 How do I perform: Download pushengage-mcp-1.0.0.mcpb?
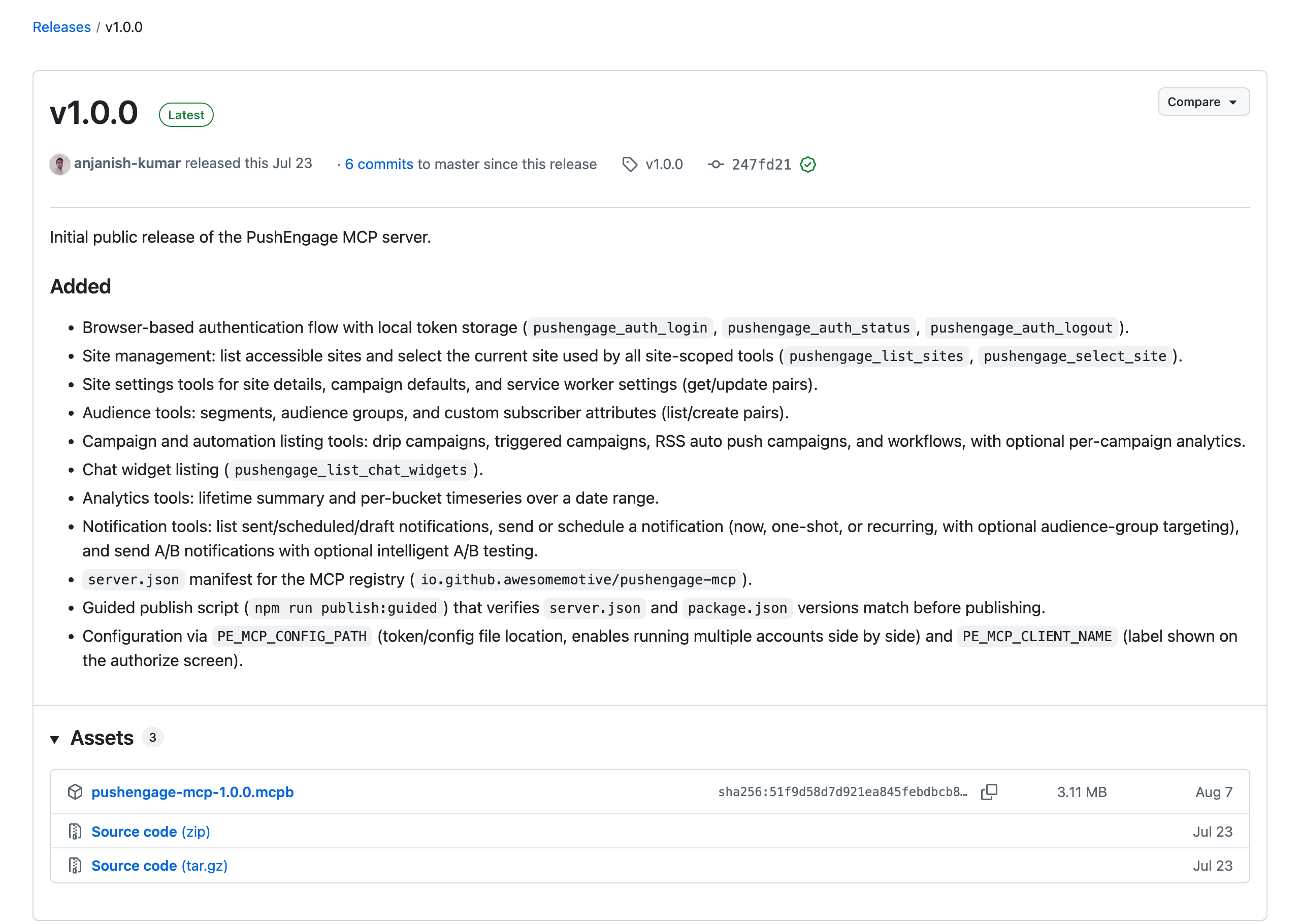pyautogui.click(x=192, y=791)
